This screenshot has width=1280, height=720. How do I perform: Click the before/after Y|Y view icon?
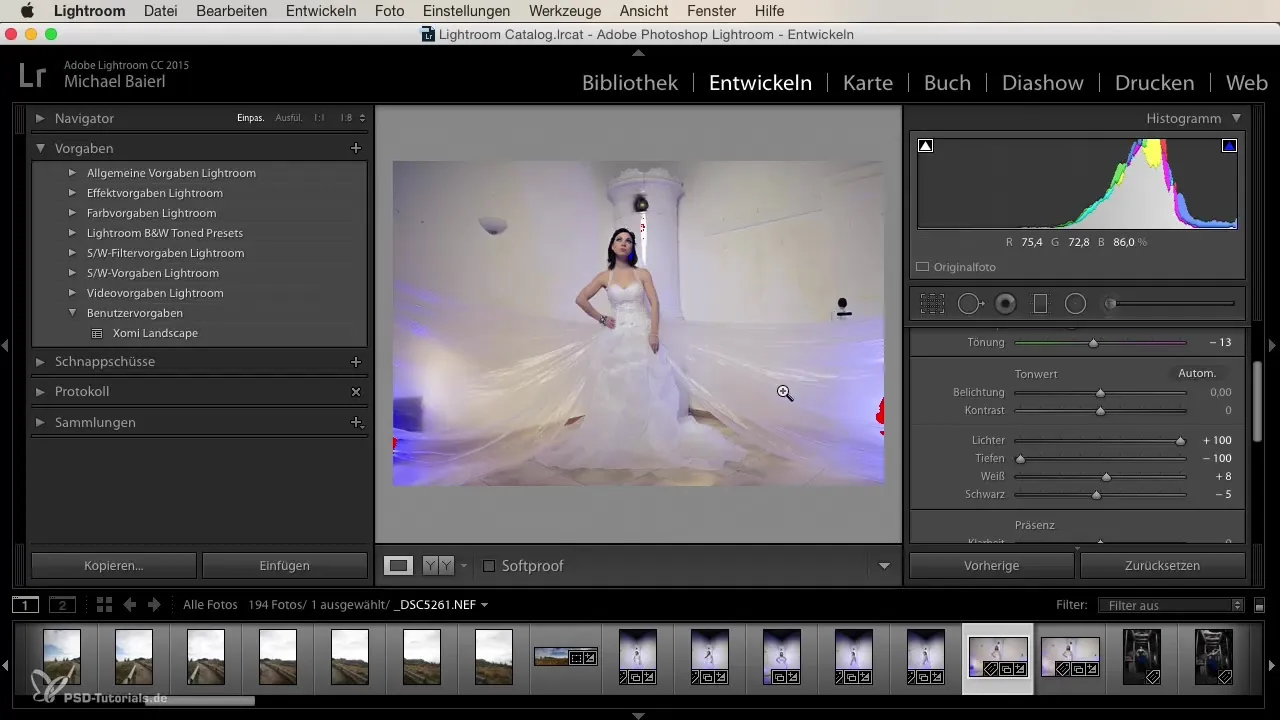tap(437, 566)
